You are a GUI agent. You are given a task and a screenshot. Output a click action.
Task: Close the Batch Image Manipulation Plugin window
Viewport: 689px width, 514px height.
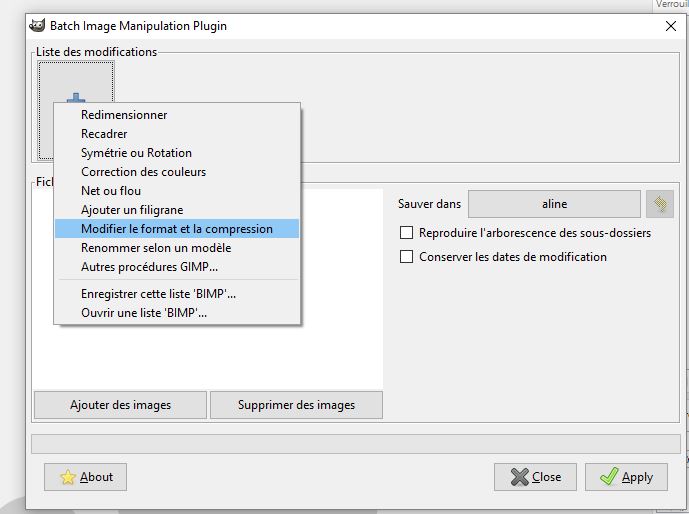671,26
